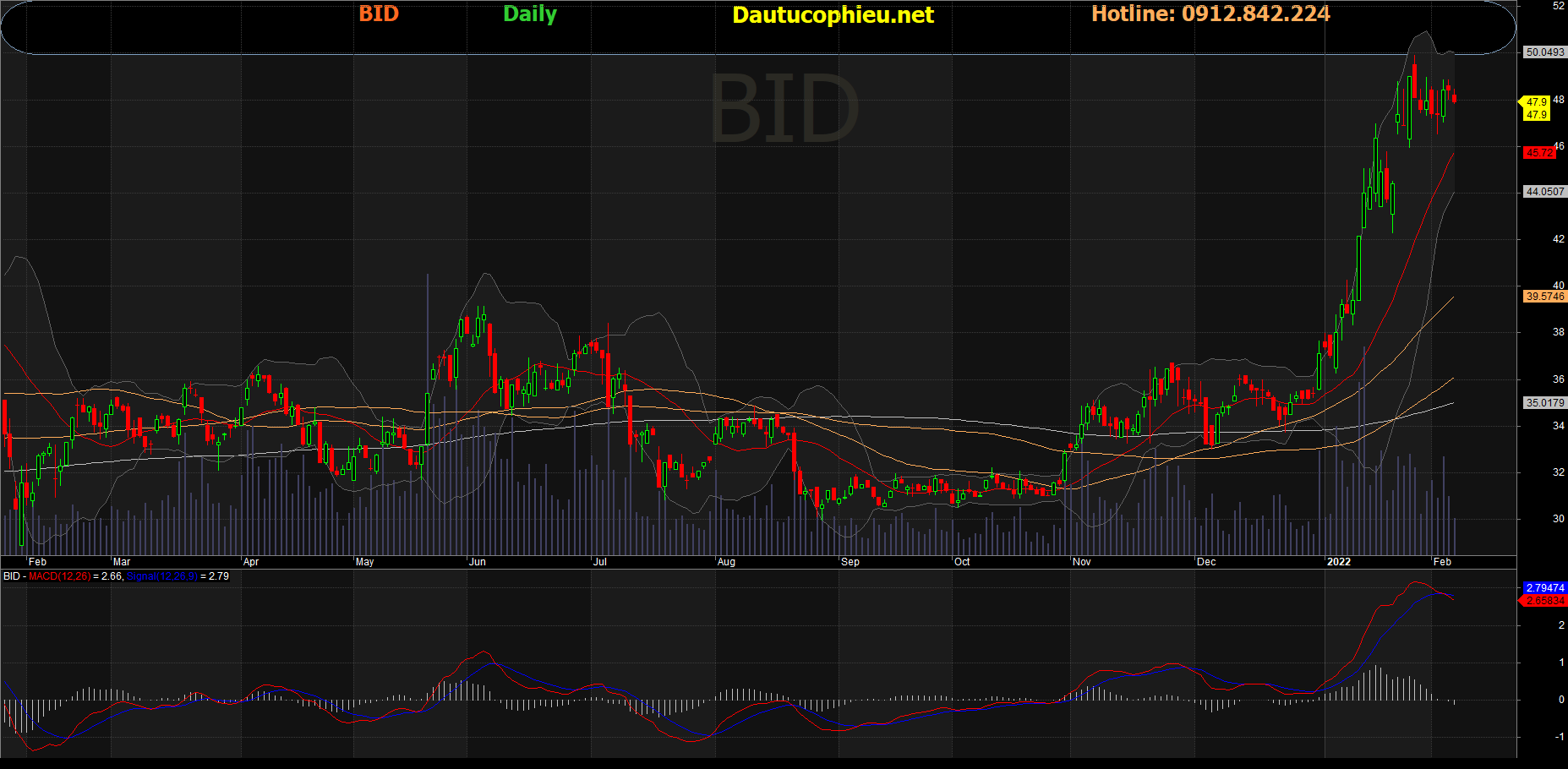
Task: Click the orange 39.5746 price label
Action: click(1544, 297)
